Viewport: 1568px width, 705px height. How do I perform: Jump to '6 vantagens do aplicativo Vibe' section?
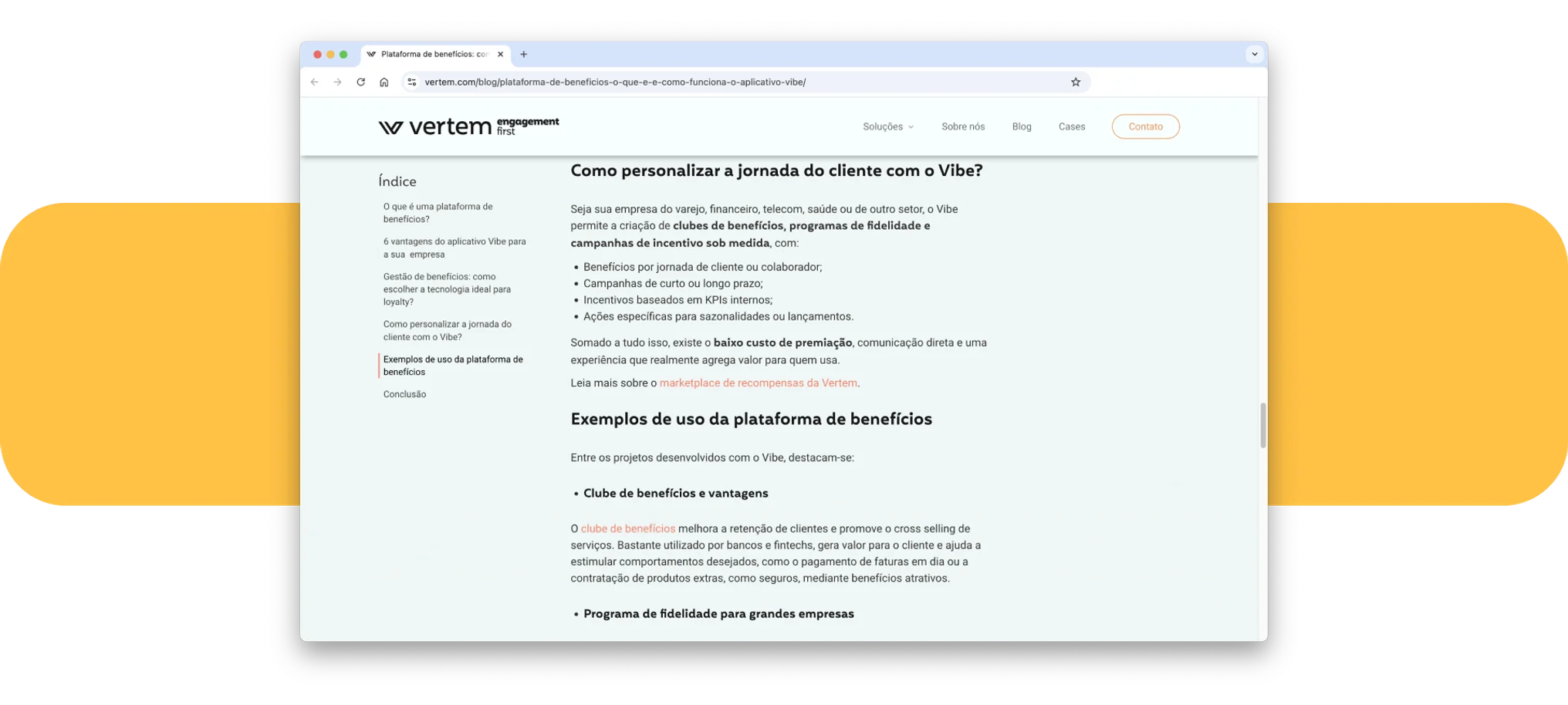tap(455, 248)
